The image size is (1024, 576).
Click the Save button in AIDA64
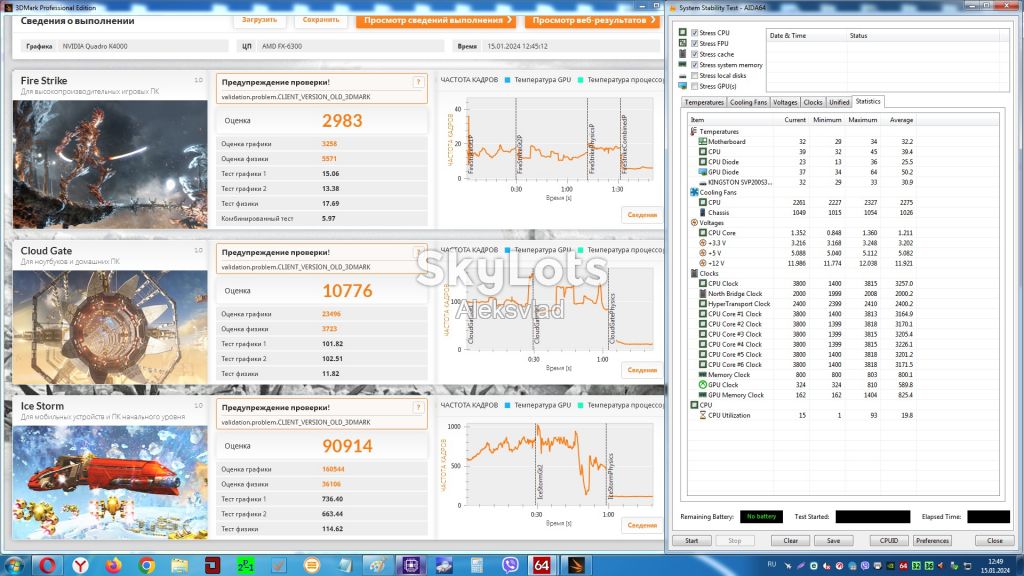click(833, 541)
